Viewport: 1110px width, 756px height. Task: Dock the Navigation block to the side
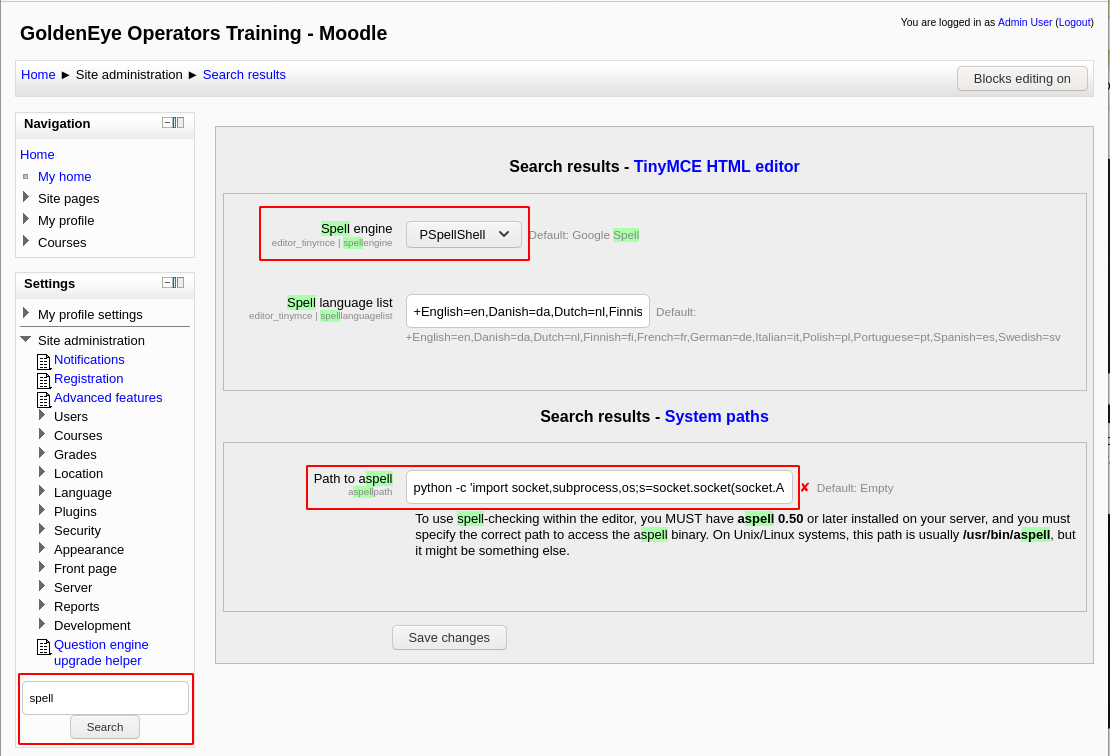pyautogui.click(x=179, y=123)
